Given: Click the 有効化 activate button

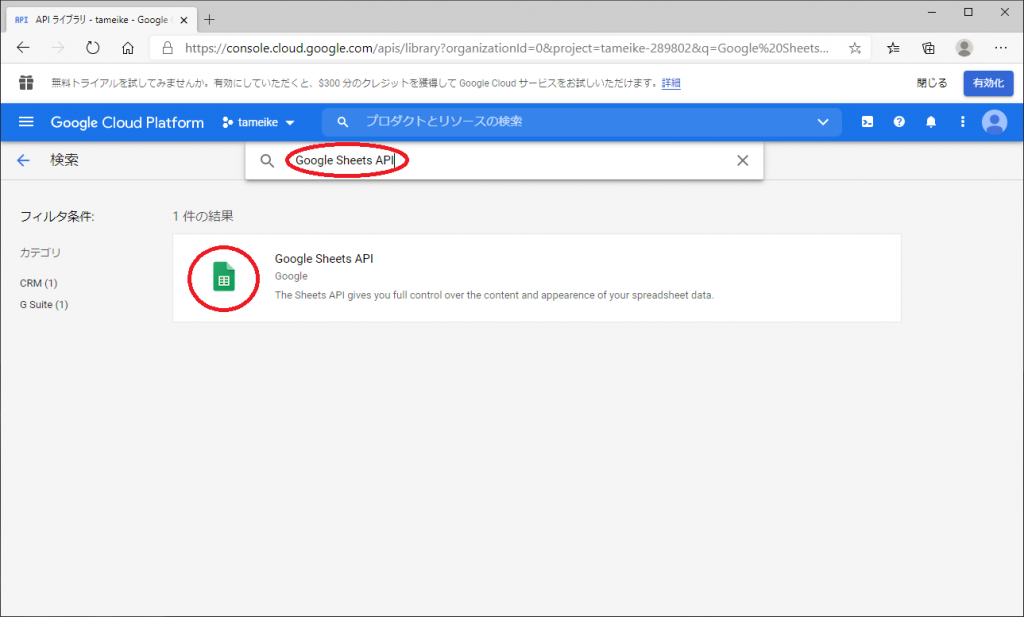Looking at the screenshot, I should click(988, 83).
